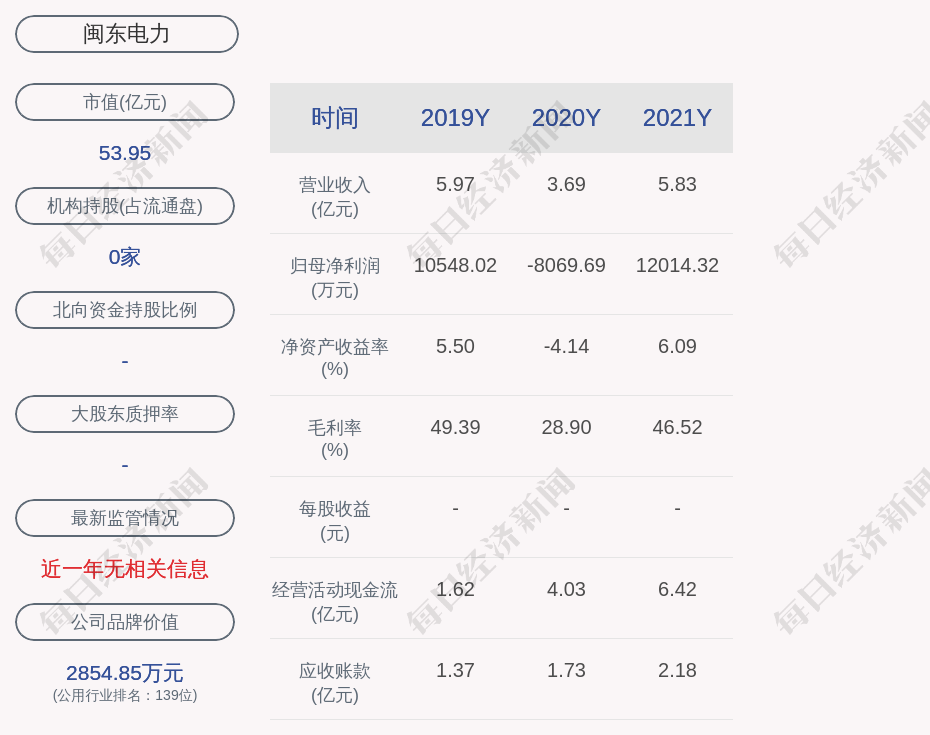Click the 北向资金持股比例 label pill
930x735 pixels.
[x=125, y=310]
